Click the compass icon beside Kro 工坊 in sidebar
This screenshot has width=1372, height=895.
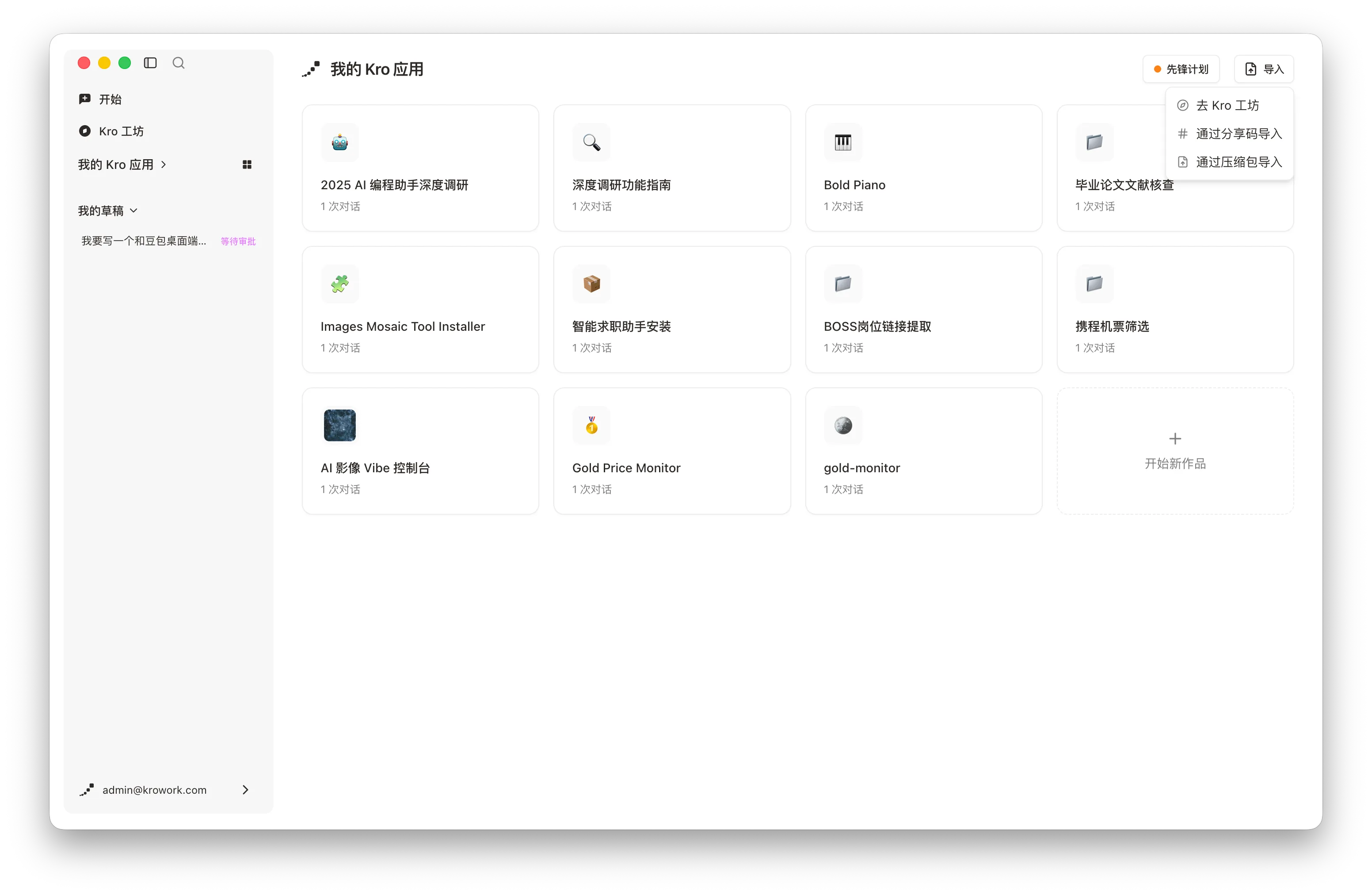85,131
